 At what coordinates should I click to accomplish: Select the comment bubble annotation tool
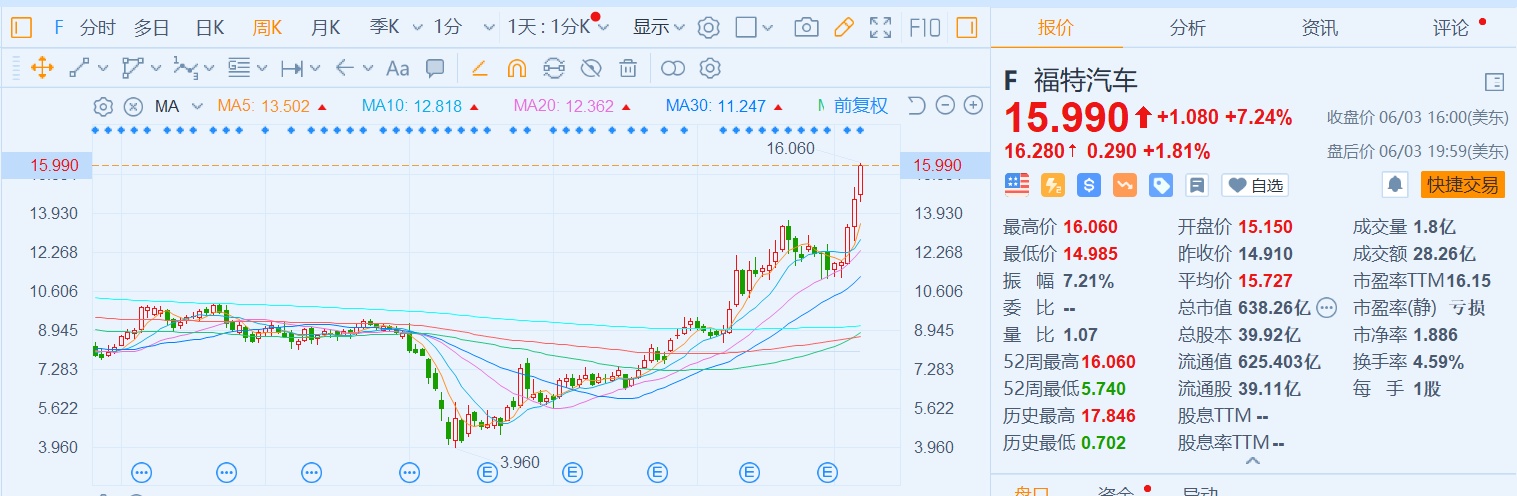tap(435, 68)
